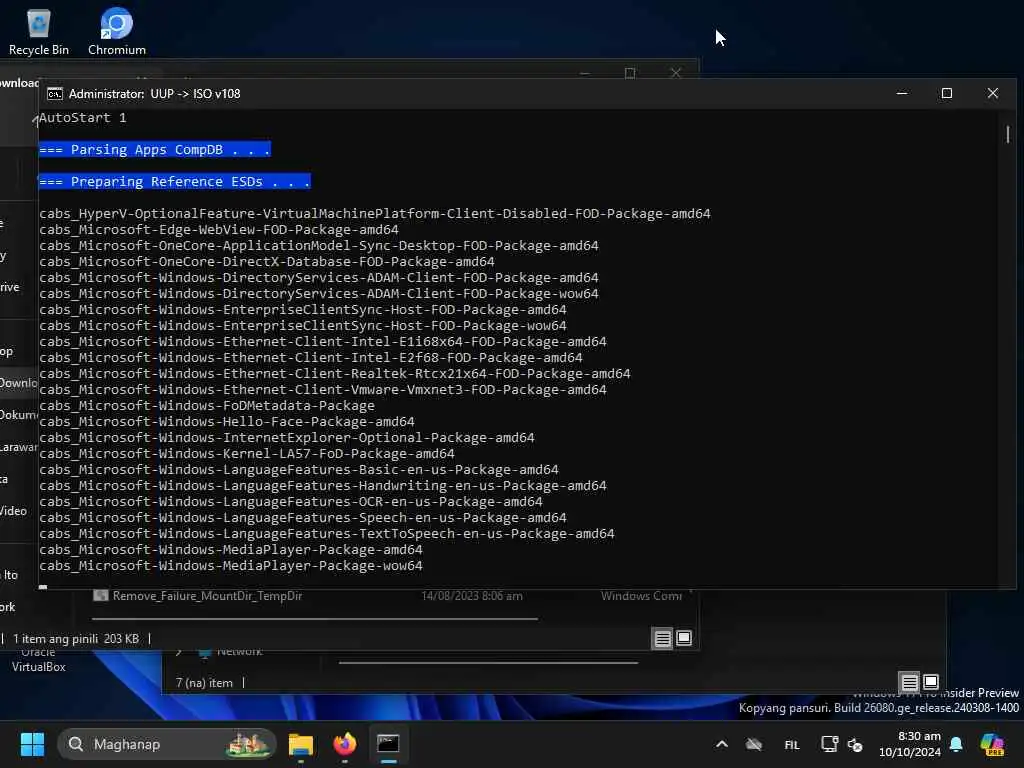
Task: Click the LanguageFeatures-TextToSpeech-en-us line
Action: (327, 534)
